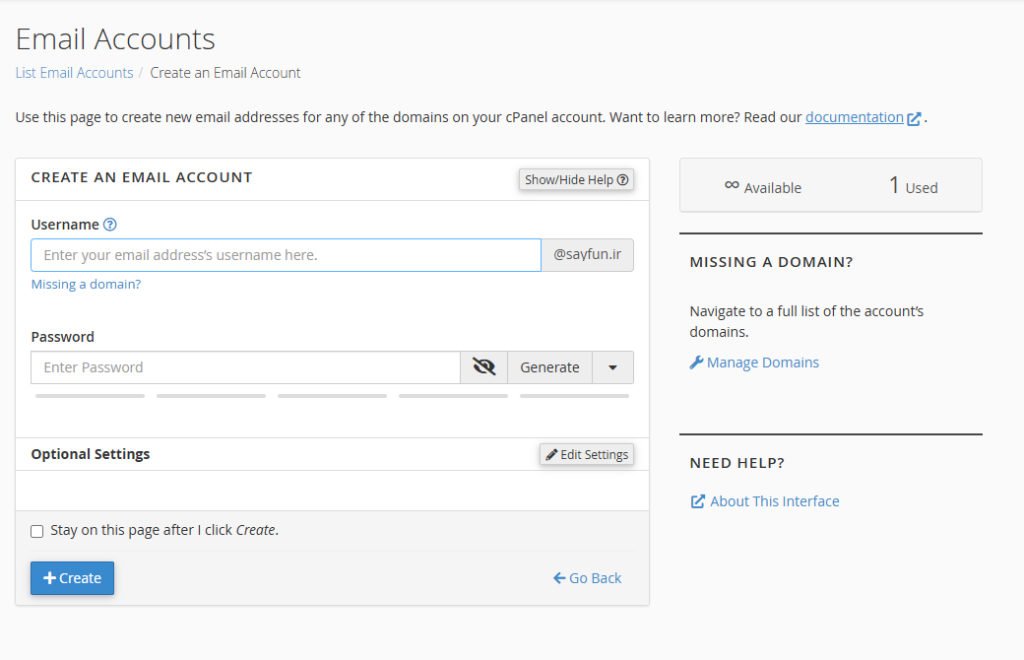1024x660 pixels.
Task: Click the 'MISSING A DOMAIN?' sidebar heading
Action: [x=771, y=262]
